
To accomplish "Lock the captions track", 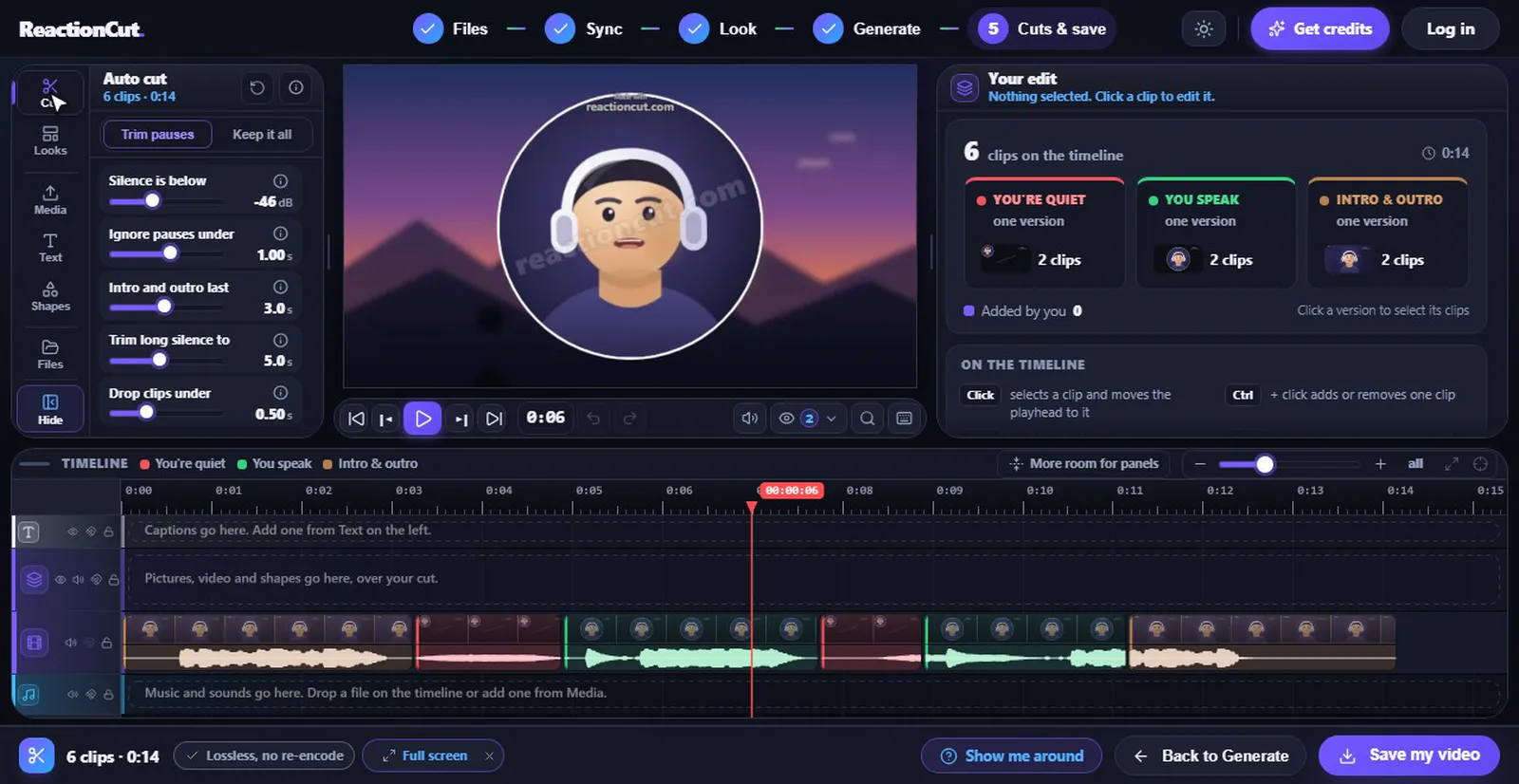I will tap(108, 532).
